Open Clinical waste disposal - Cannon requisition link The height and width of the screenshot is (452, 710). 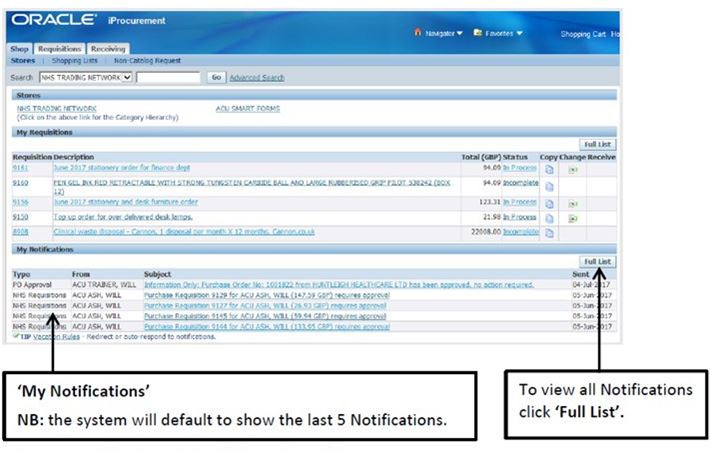click(x=184, y=232)
